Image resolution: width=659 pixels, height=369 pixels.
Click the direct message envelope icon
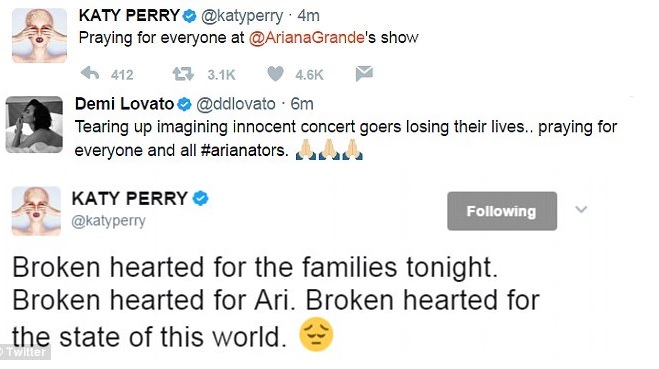[364, 73]
